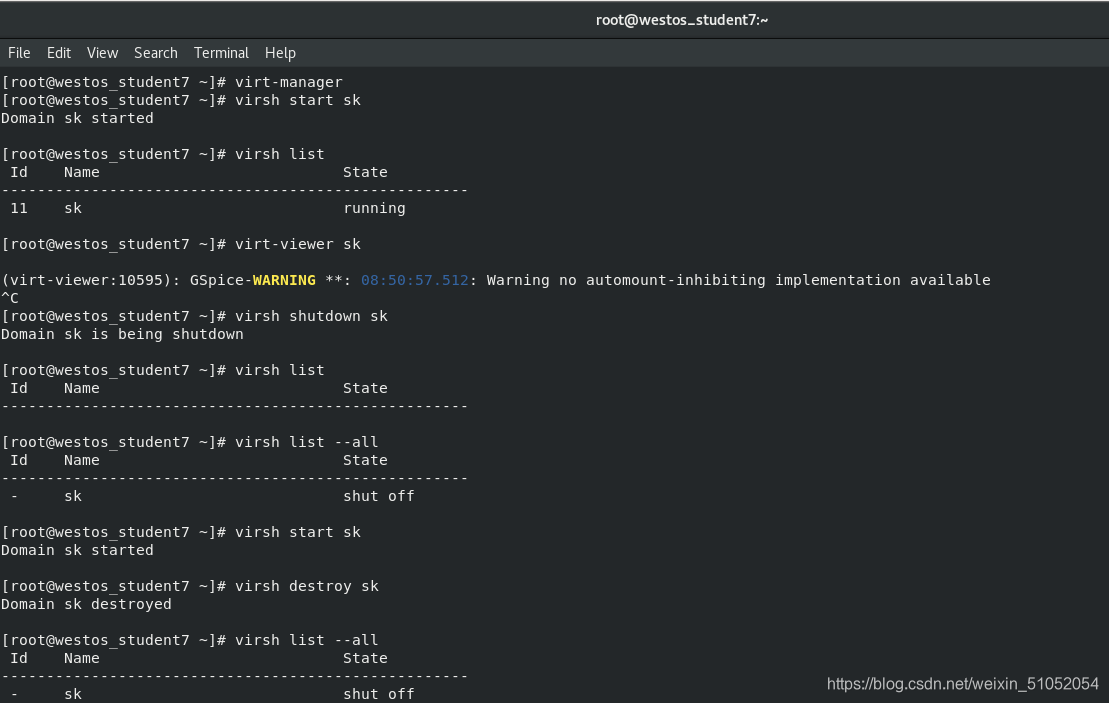Open the Help menu
Image resolution: width=1109 pixels, height=703 pixels.
(280, 53)
